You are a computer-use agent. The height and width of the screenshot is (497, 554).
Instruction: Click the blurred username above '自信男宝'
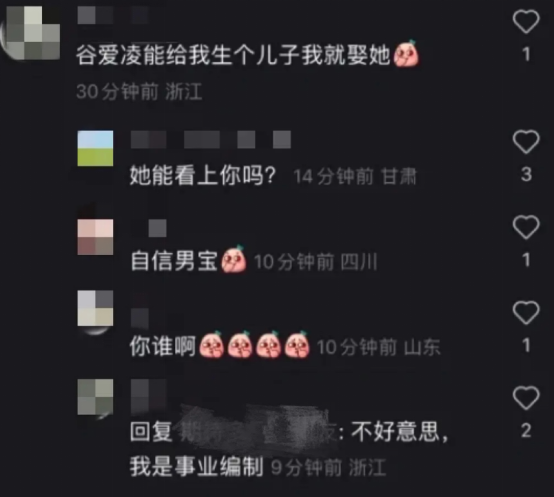149,228
